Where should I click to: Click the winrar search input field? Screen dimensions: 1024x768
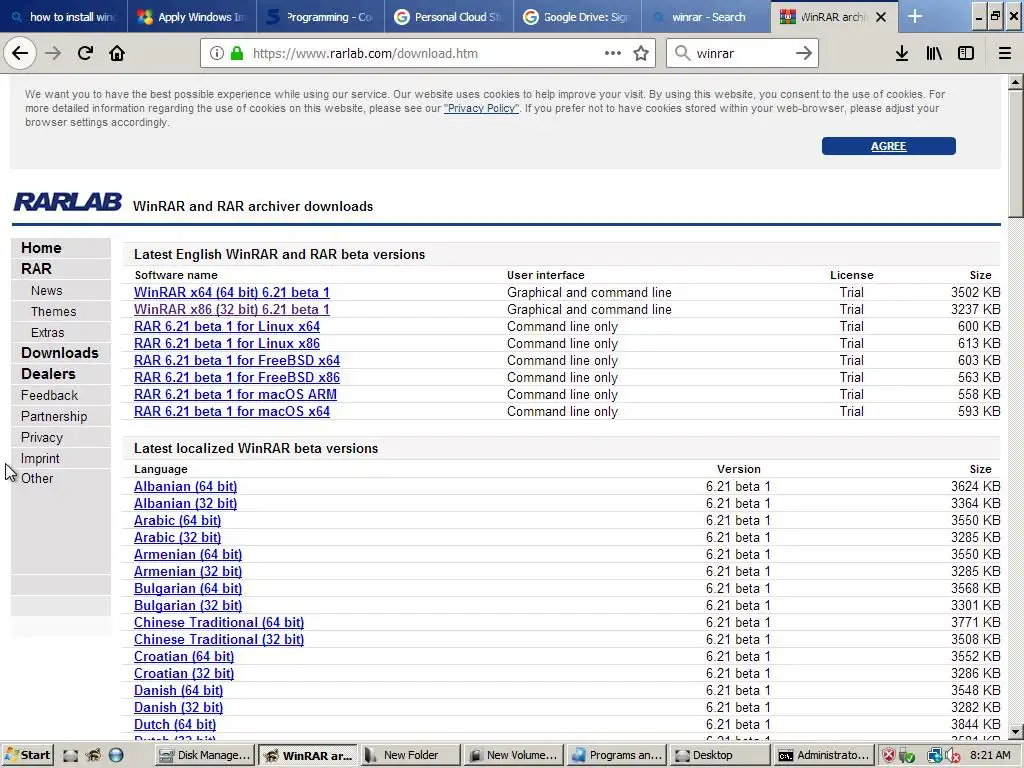(x=741, y=54)
